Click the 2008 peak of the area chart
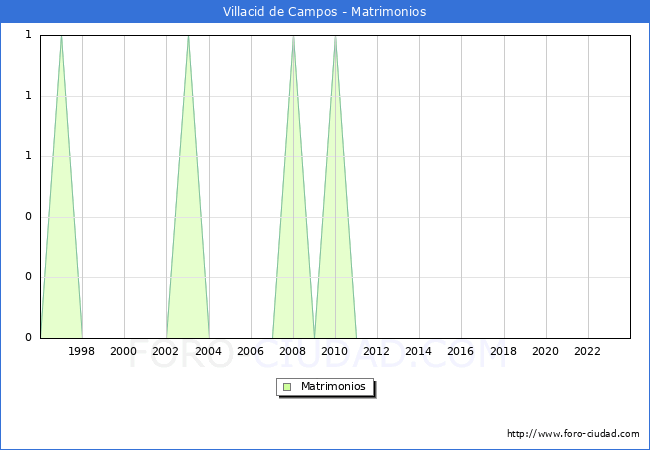650x450 pixels. click(x=293, y=37)
